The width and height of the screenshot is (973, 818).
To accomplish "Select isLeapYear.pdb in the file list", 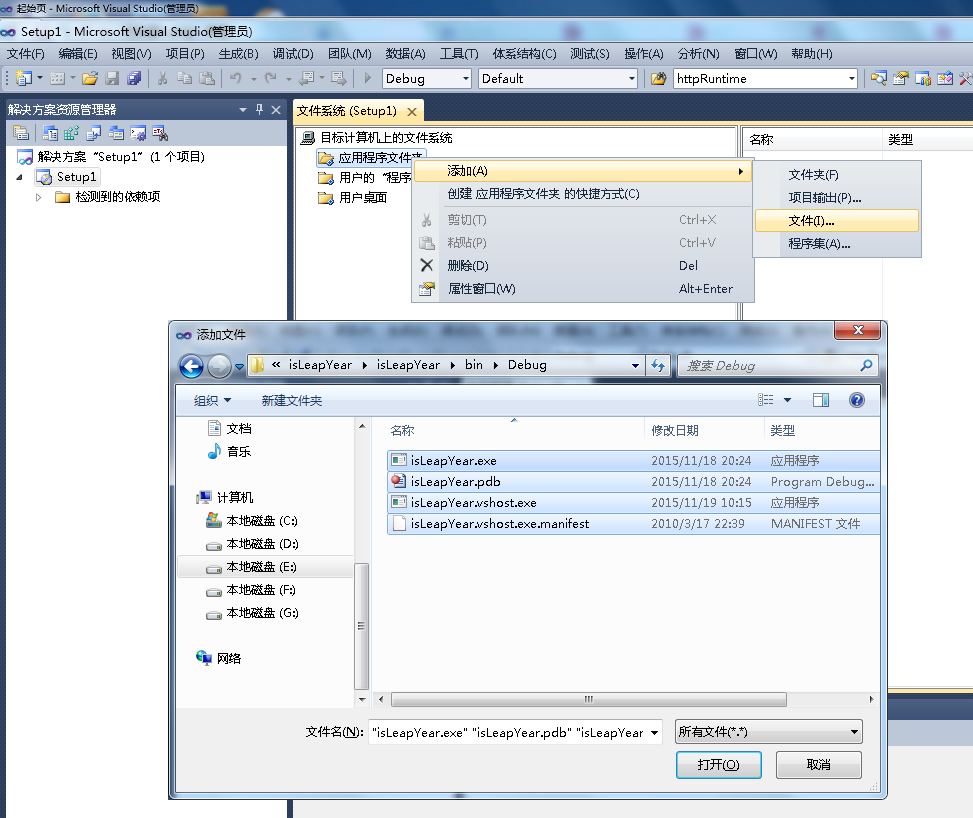I will click(634, 482).
